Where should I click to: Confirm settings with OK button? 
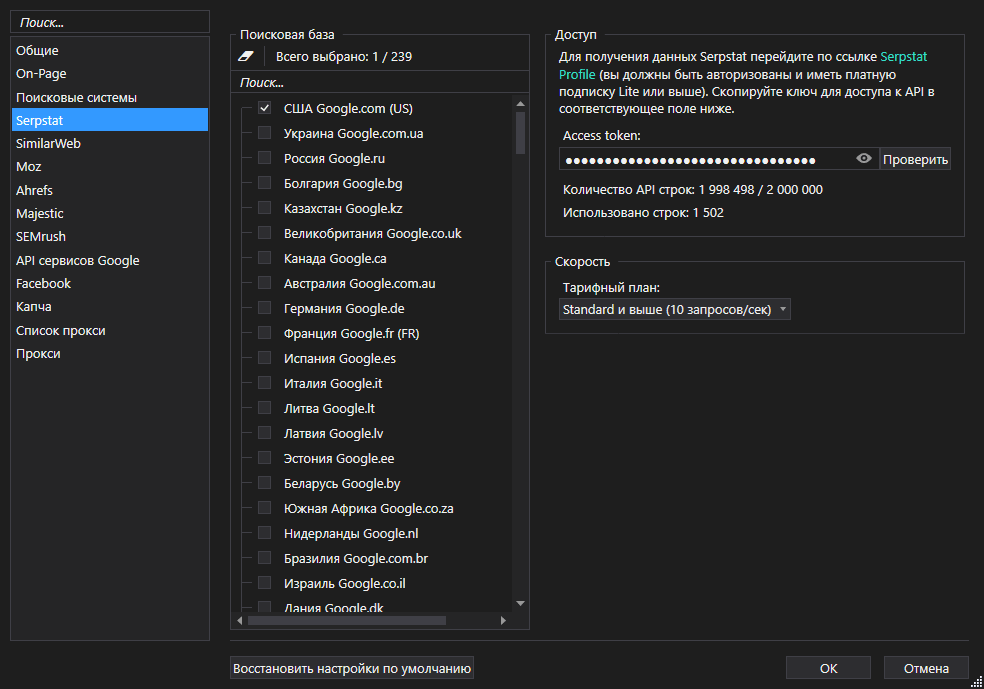point(828,668)
